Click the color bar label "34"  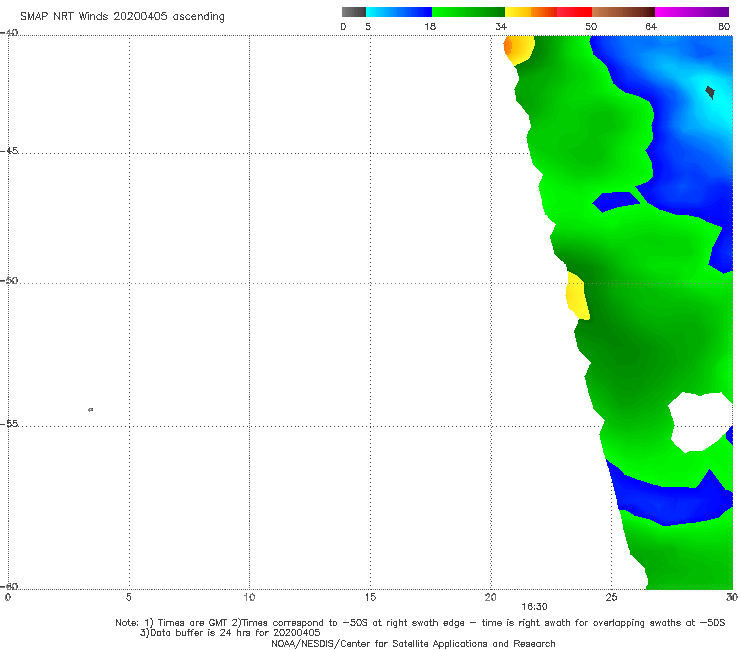pos(501,26)
